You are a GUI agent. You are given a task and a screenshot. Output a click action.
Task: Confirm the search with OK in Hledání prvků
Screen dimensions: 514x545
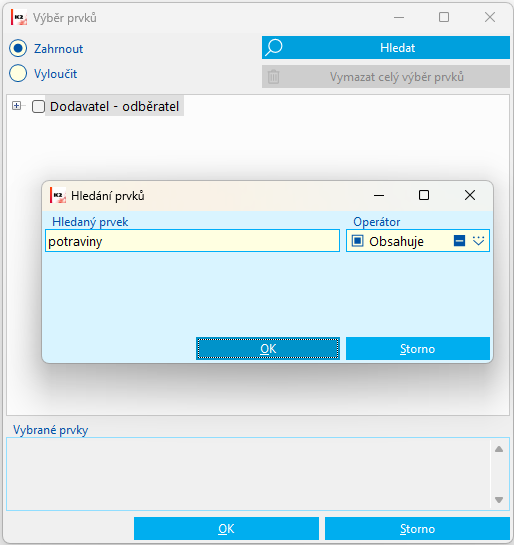pyautogui.click(x=268, y=348)
